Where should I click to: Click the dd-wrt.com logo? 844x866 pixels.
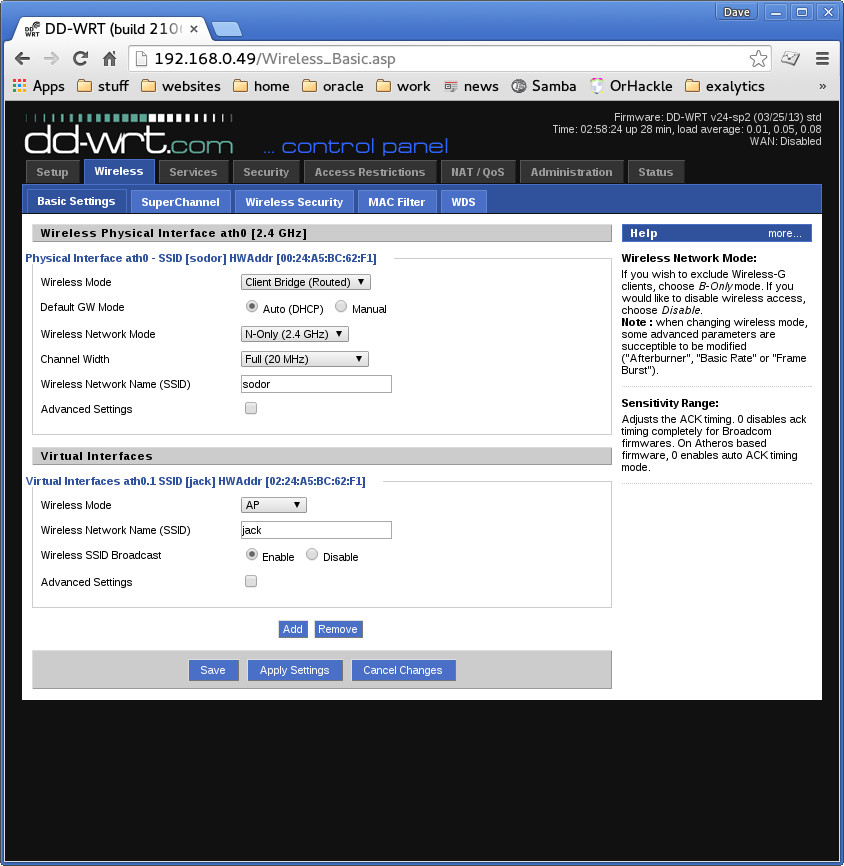(129, 135)
